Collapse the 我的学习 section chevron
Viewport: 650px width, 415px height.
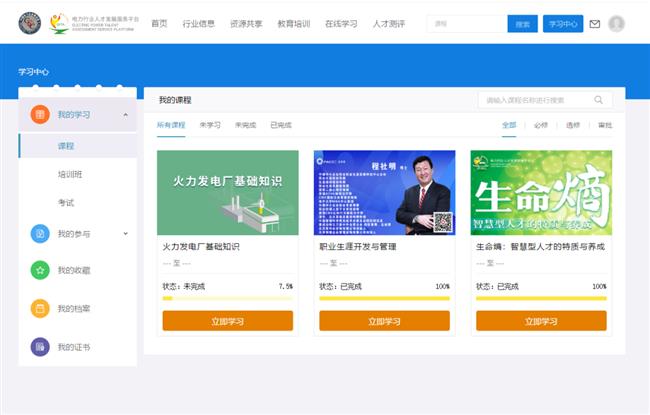(125, 115)
